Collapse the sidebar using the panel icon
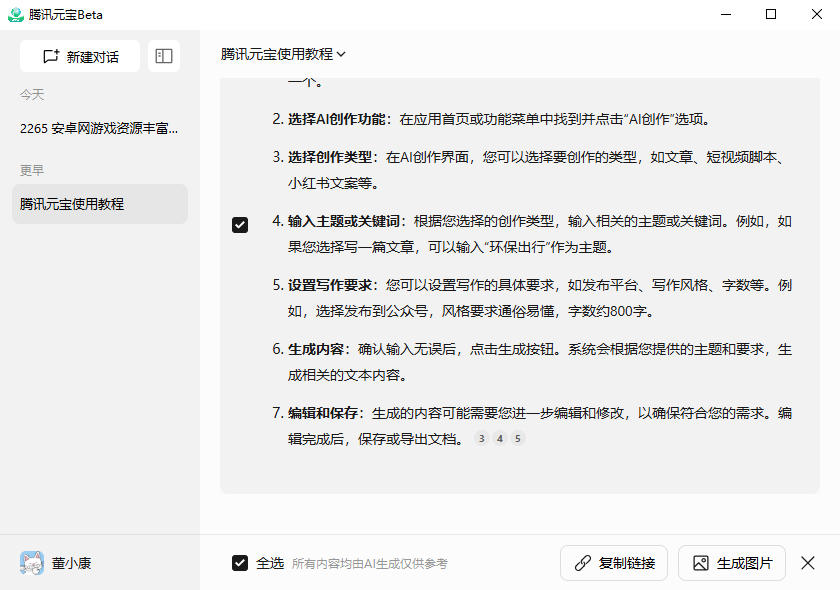Screen dimensions: 840x590 [163, 56]
